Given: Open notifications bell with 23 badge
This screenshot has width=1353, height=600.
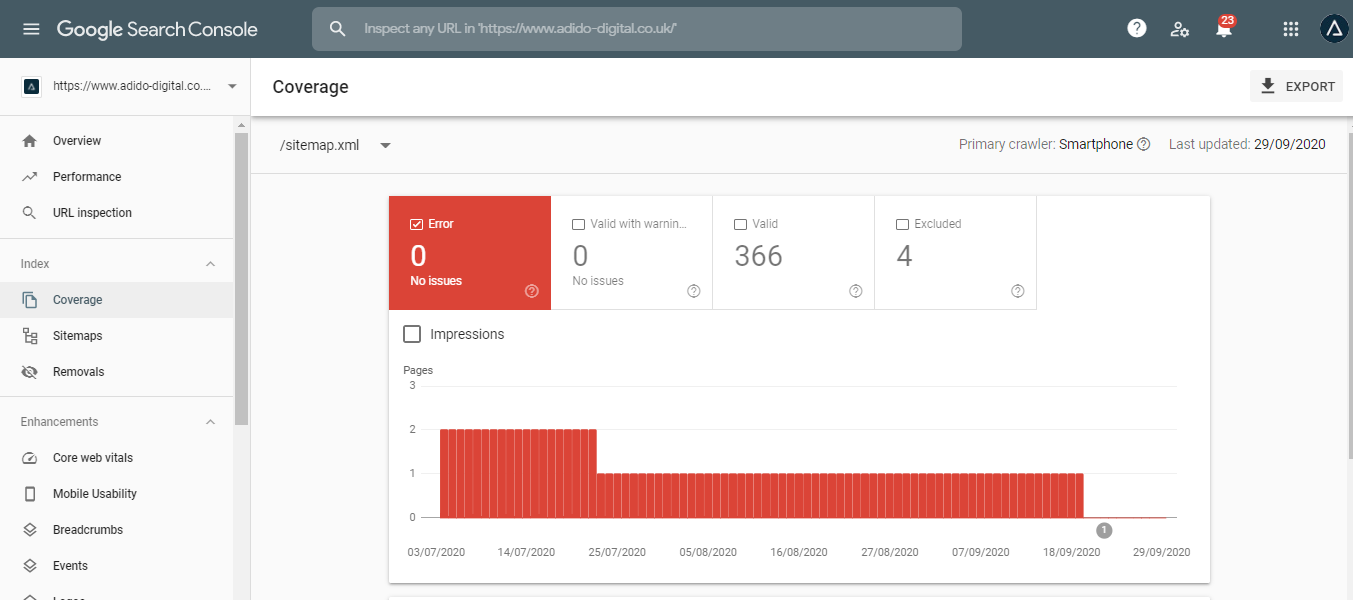Looking at the screenshot, I should 1224,28.
